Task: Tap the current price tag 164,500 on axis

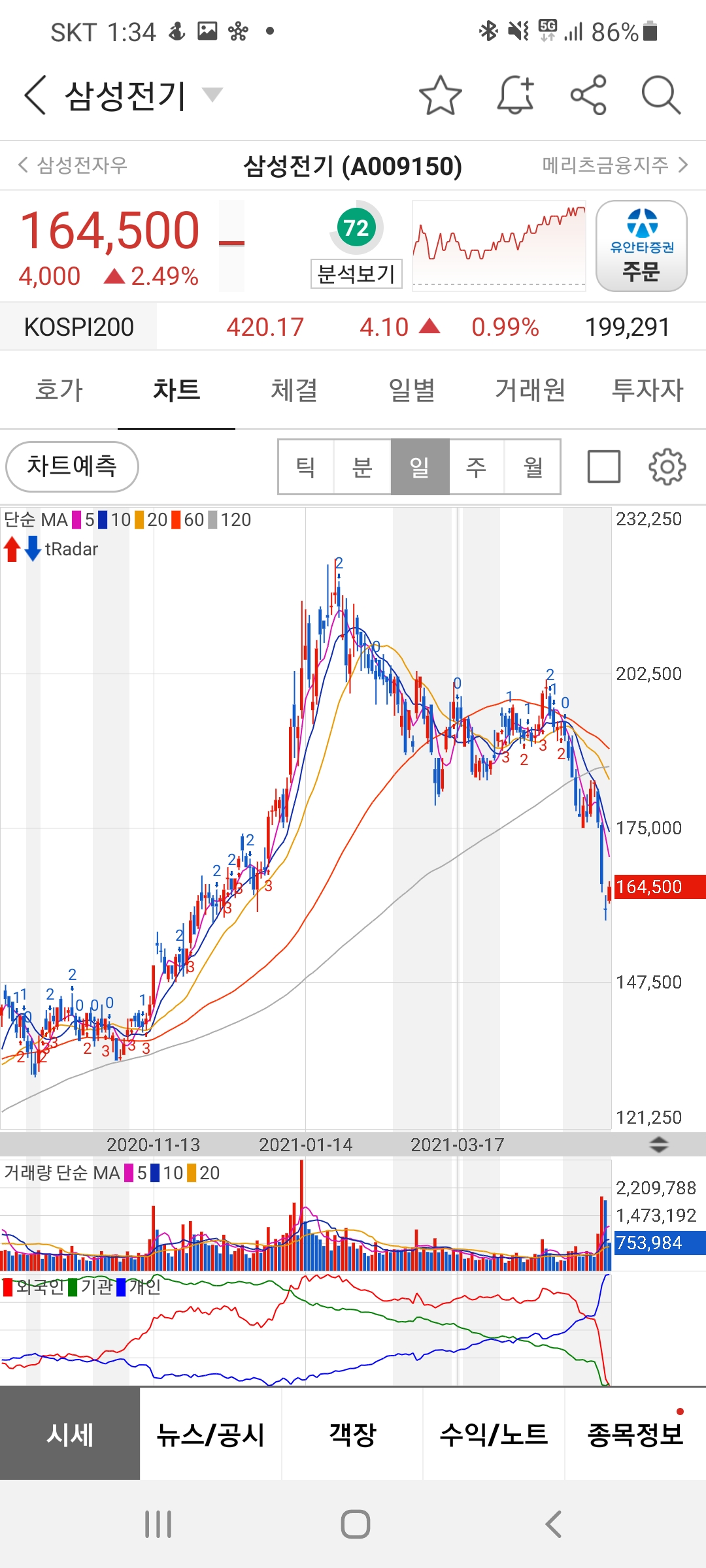Action: 660,887
